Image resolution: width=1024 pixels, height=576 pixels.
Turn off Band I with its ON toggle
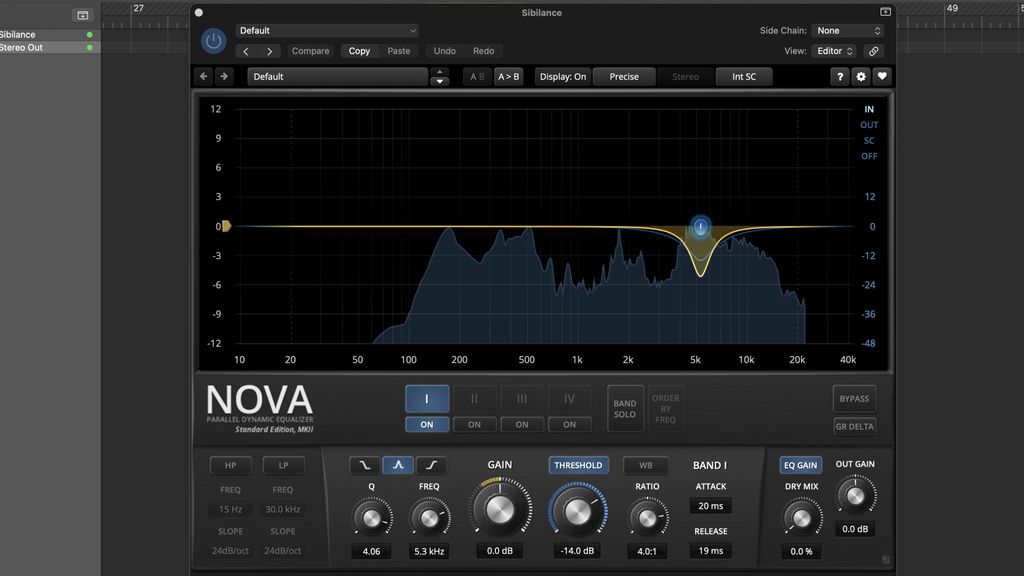point(427,424)
